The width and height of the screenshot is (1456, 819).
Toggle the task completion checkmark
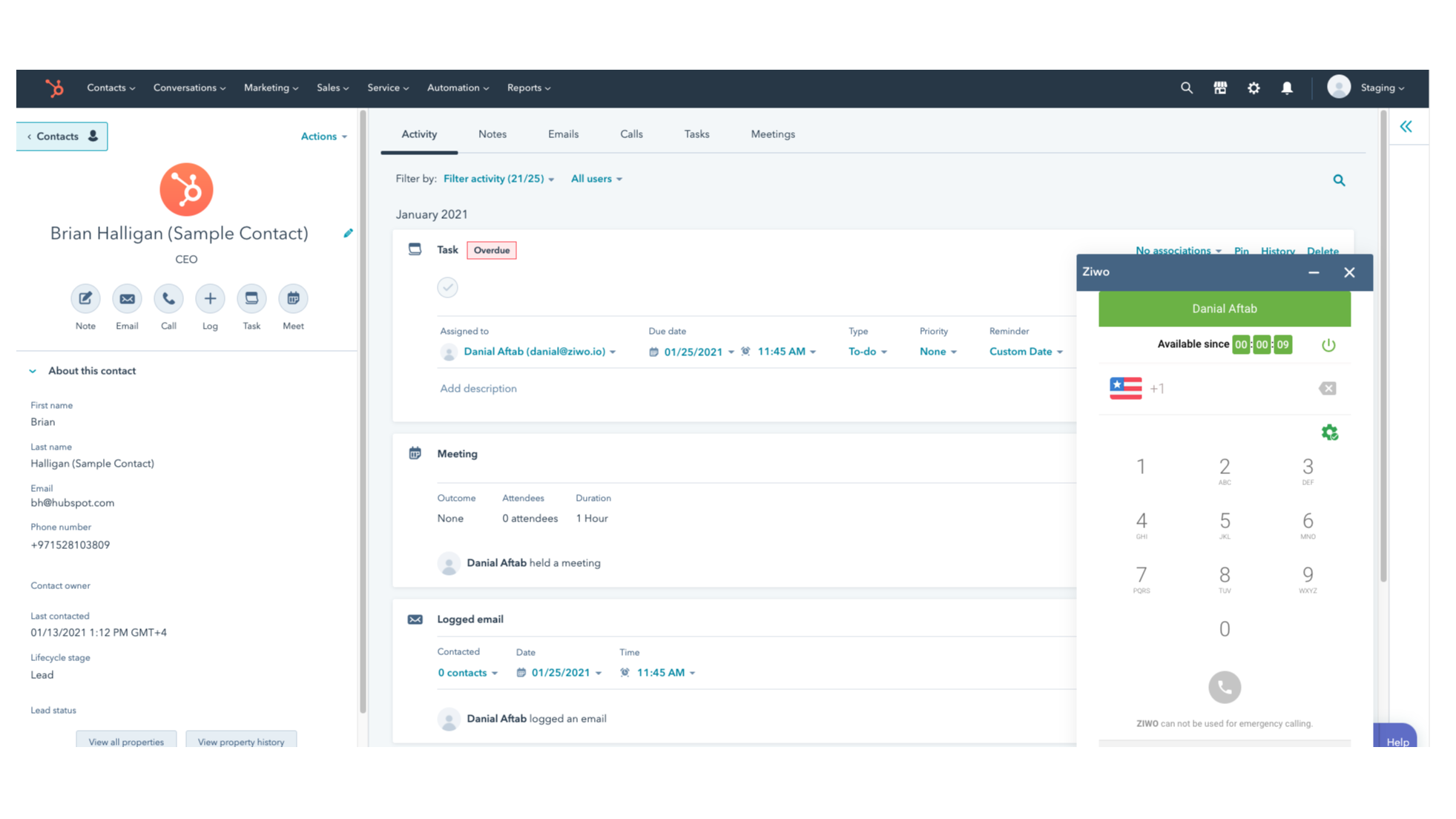tap(448, 288)
